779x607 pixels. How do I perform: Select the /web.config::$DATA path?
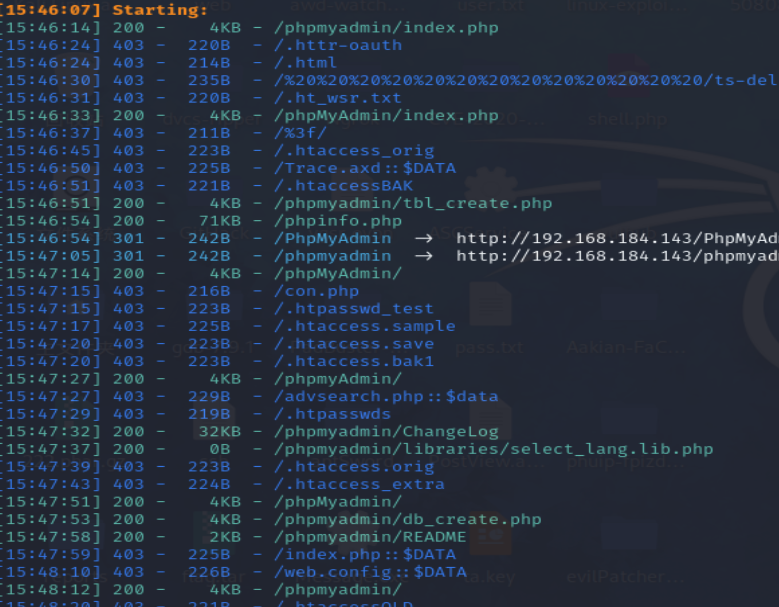370,572
